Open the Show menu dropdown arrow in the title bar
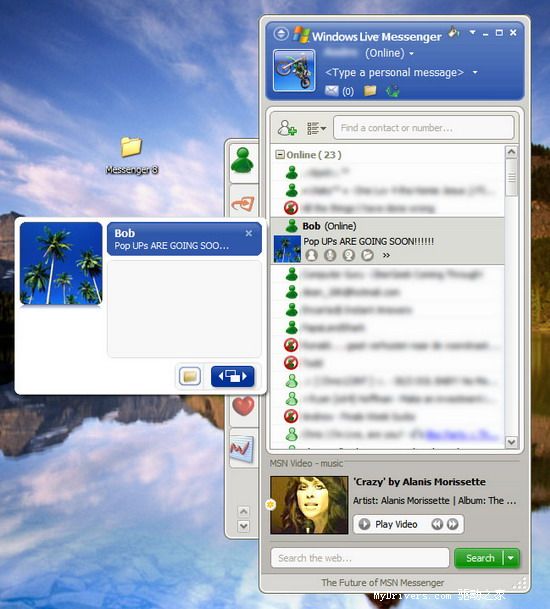550x609 pixels. coord(472,32)
